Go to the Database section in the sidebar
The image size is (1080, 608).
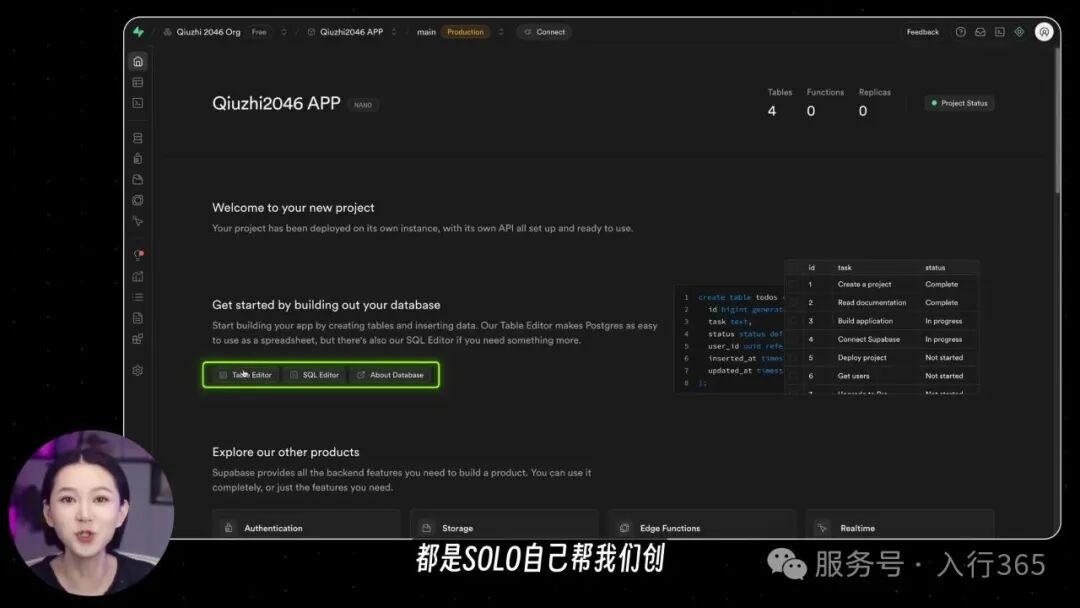(x=138, y=138)
